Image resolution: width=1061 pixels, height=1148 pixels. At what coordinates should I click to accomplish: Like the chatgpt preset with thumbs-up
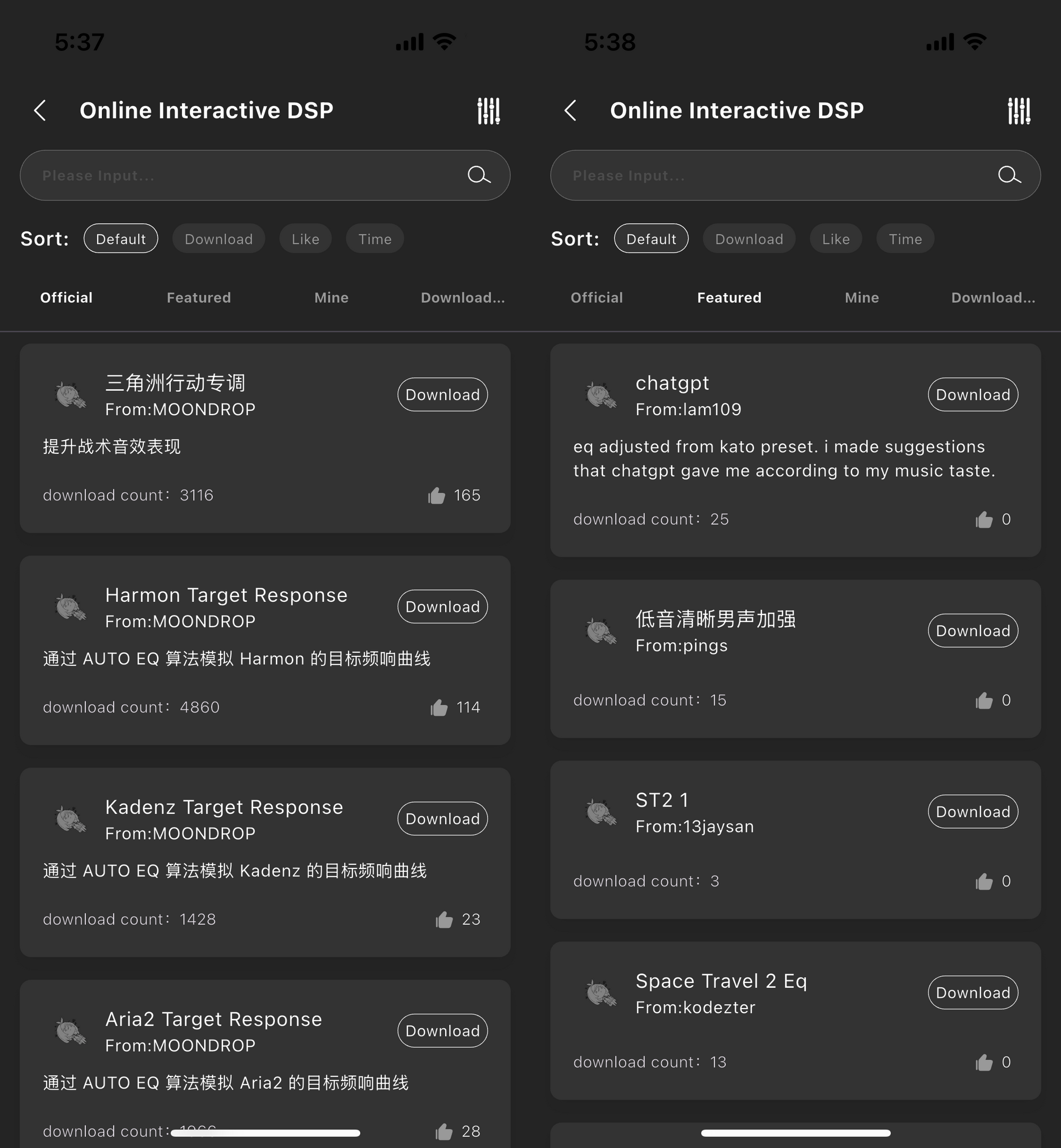point(984,520)
